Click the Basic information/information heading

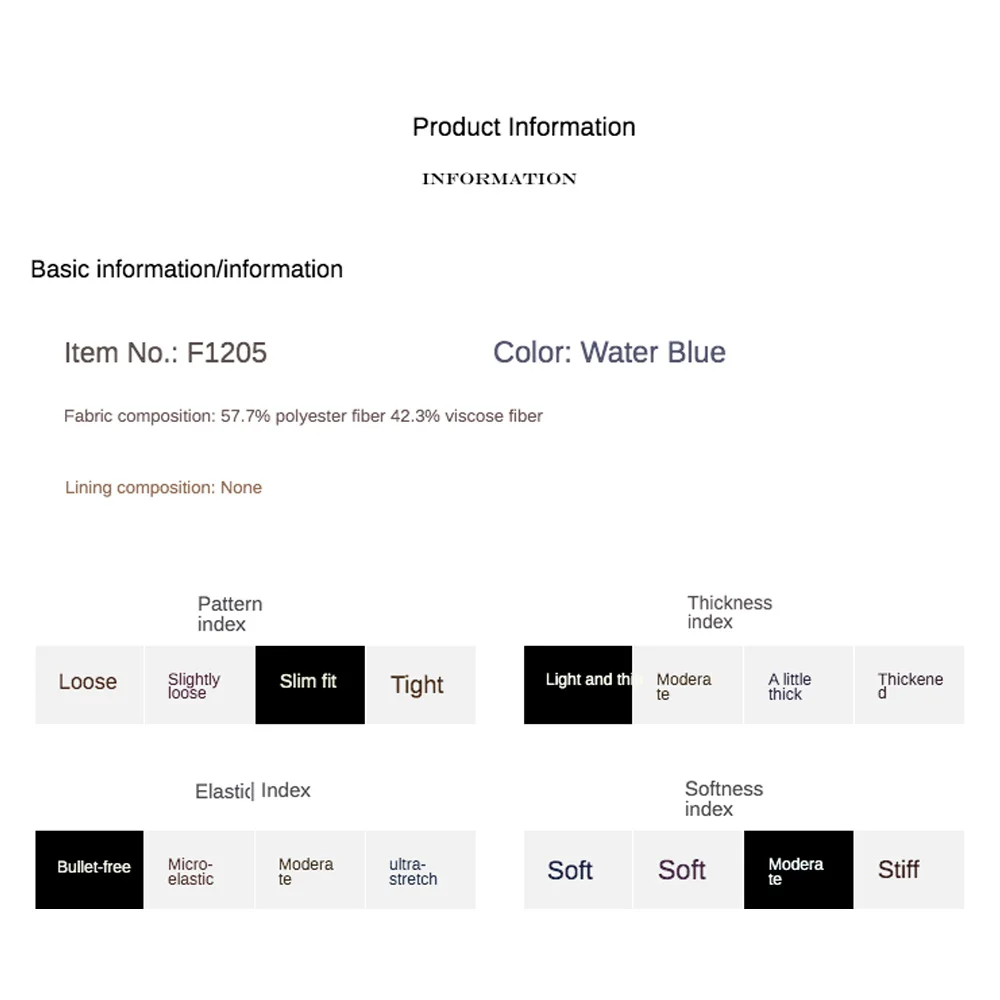coord(187,269)
